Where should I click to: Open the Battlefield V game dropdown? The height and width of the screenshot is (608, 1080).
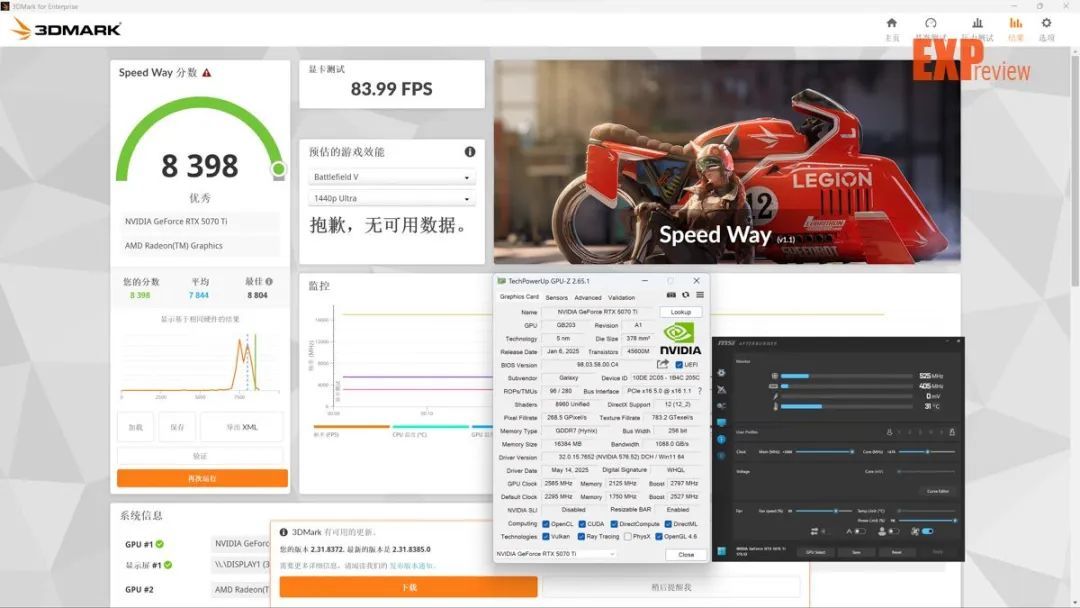pos(391,177)
